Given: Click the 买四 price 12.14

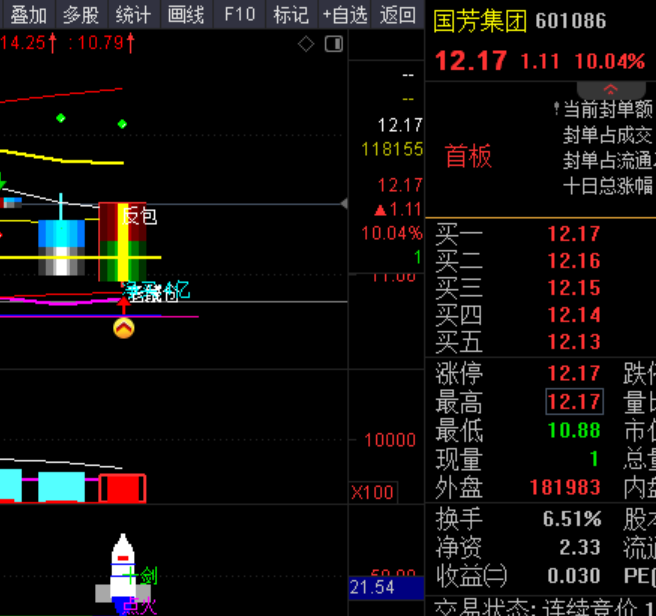Looking at the screenshot, I should [x=574, y=315].
